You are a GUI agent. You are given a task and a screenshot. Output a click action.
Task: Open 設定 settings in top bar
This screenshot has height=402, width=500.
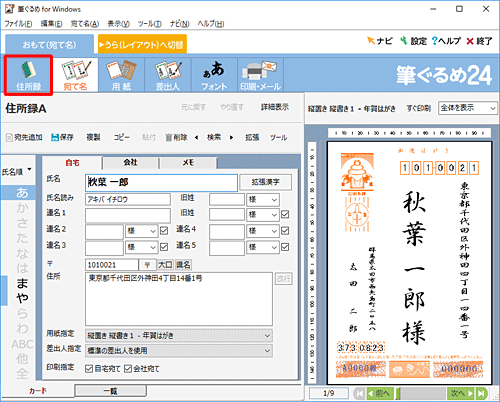pos(413,41)
